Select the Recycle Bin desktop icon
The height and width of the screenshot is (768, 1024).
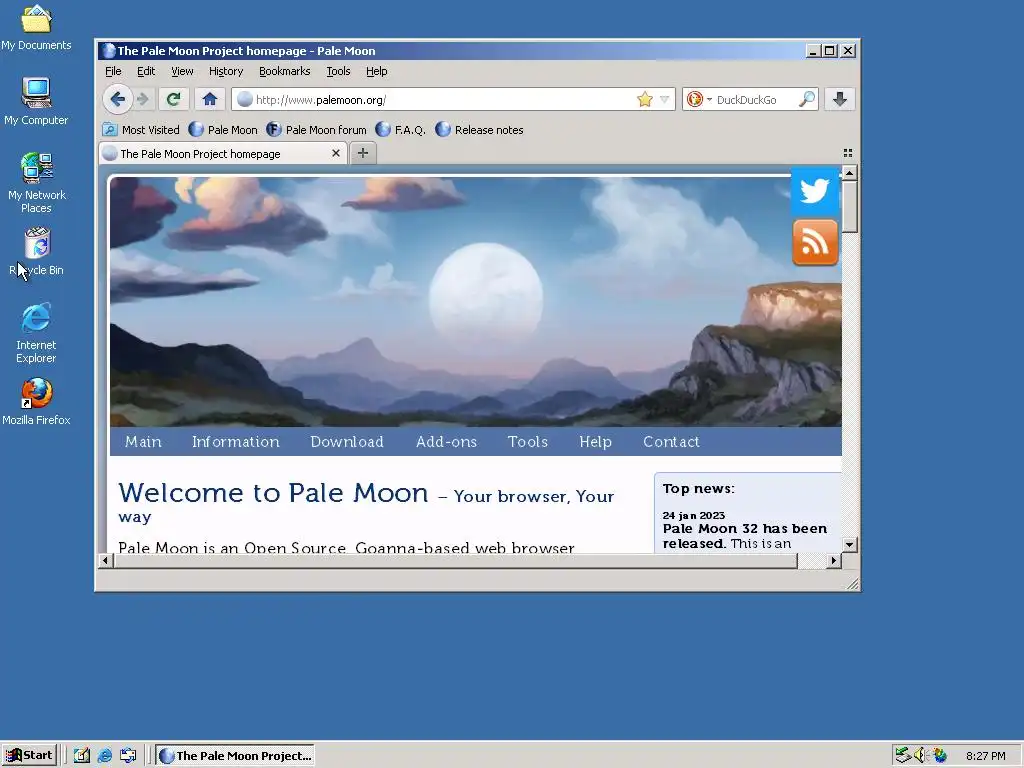pos(37,251)
